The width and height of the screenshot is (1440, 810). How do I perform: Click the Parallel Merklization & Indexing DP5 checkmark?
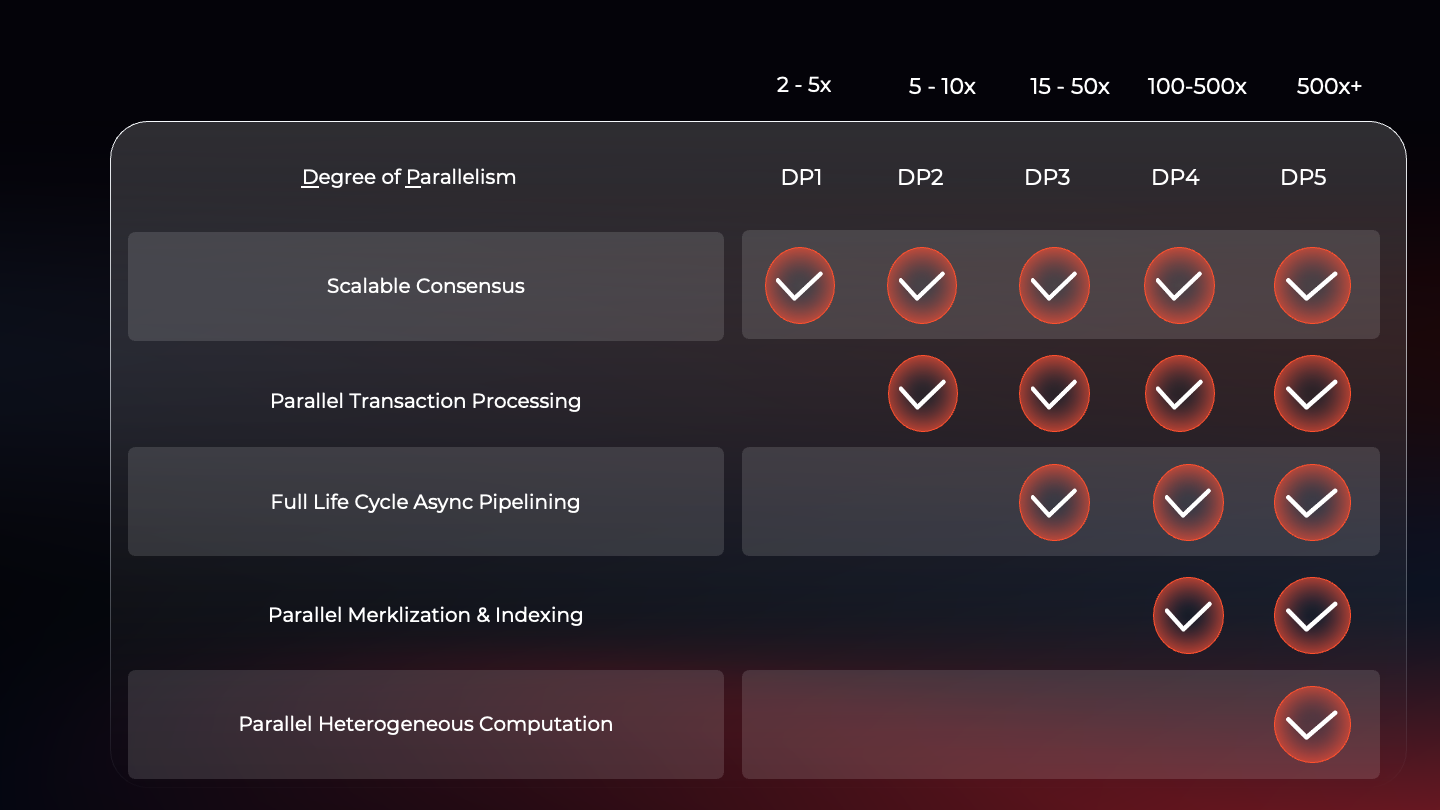(1312, 615)
